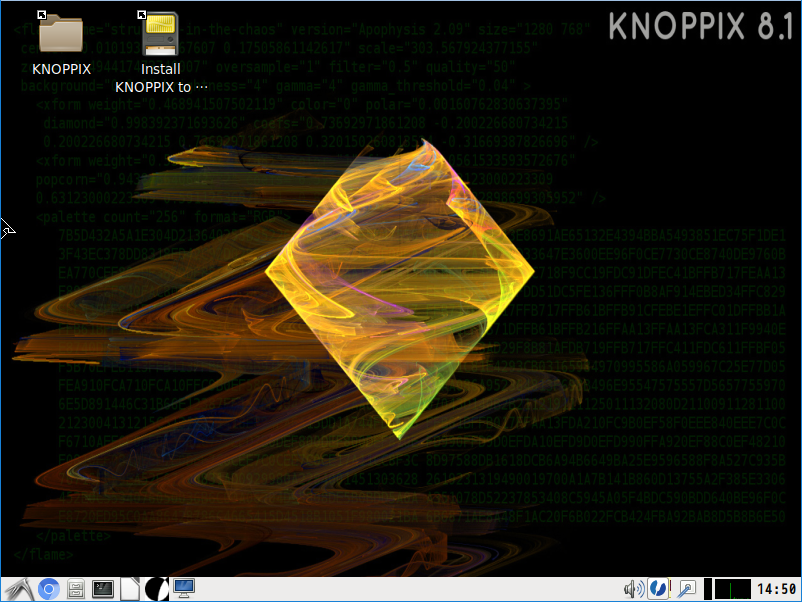Viewport: 802px width, 602px height.
Task: Open the network plug tray icon
Action: click(685, 589)
